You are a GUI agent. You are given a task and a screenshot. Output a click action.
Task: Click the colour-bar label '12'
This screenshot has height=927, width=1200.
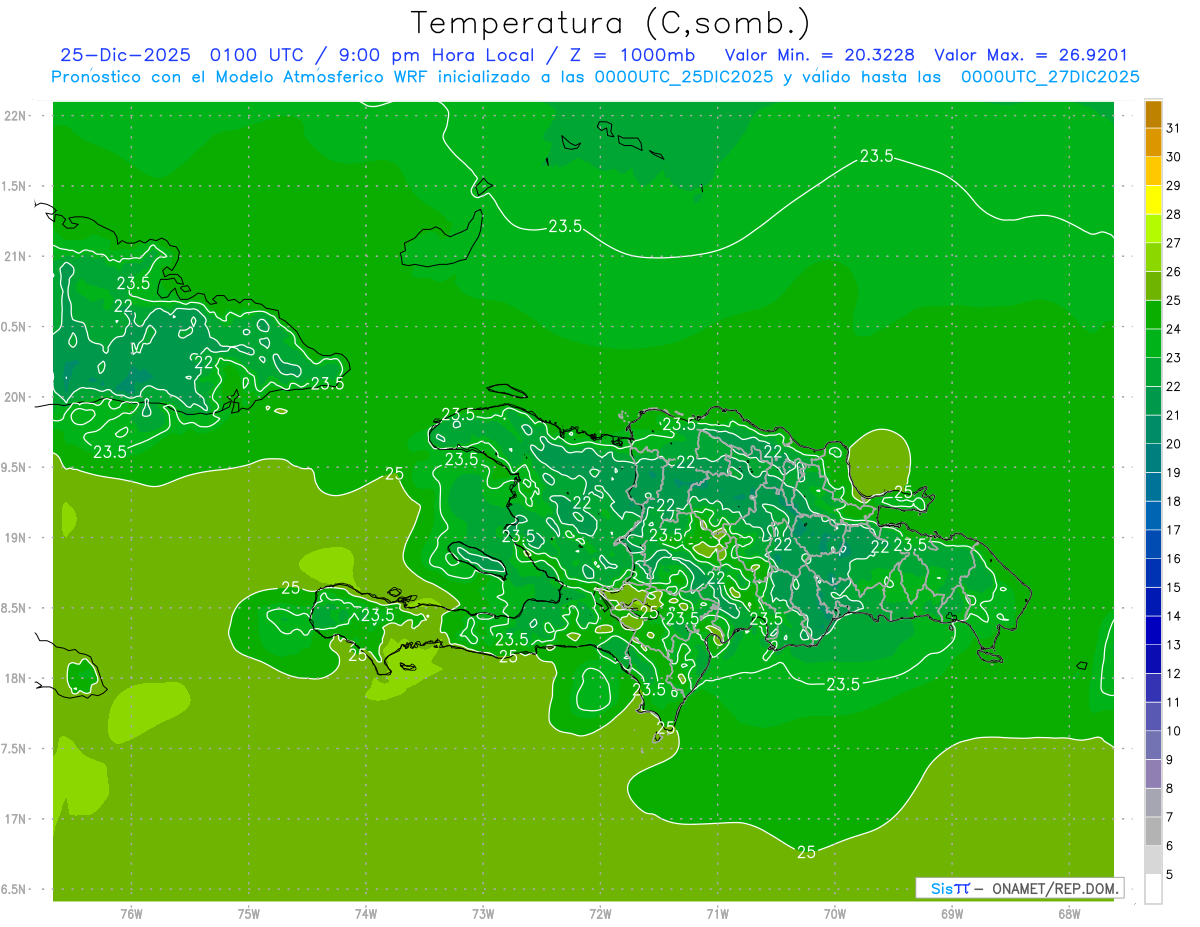1174,674
